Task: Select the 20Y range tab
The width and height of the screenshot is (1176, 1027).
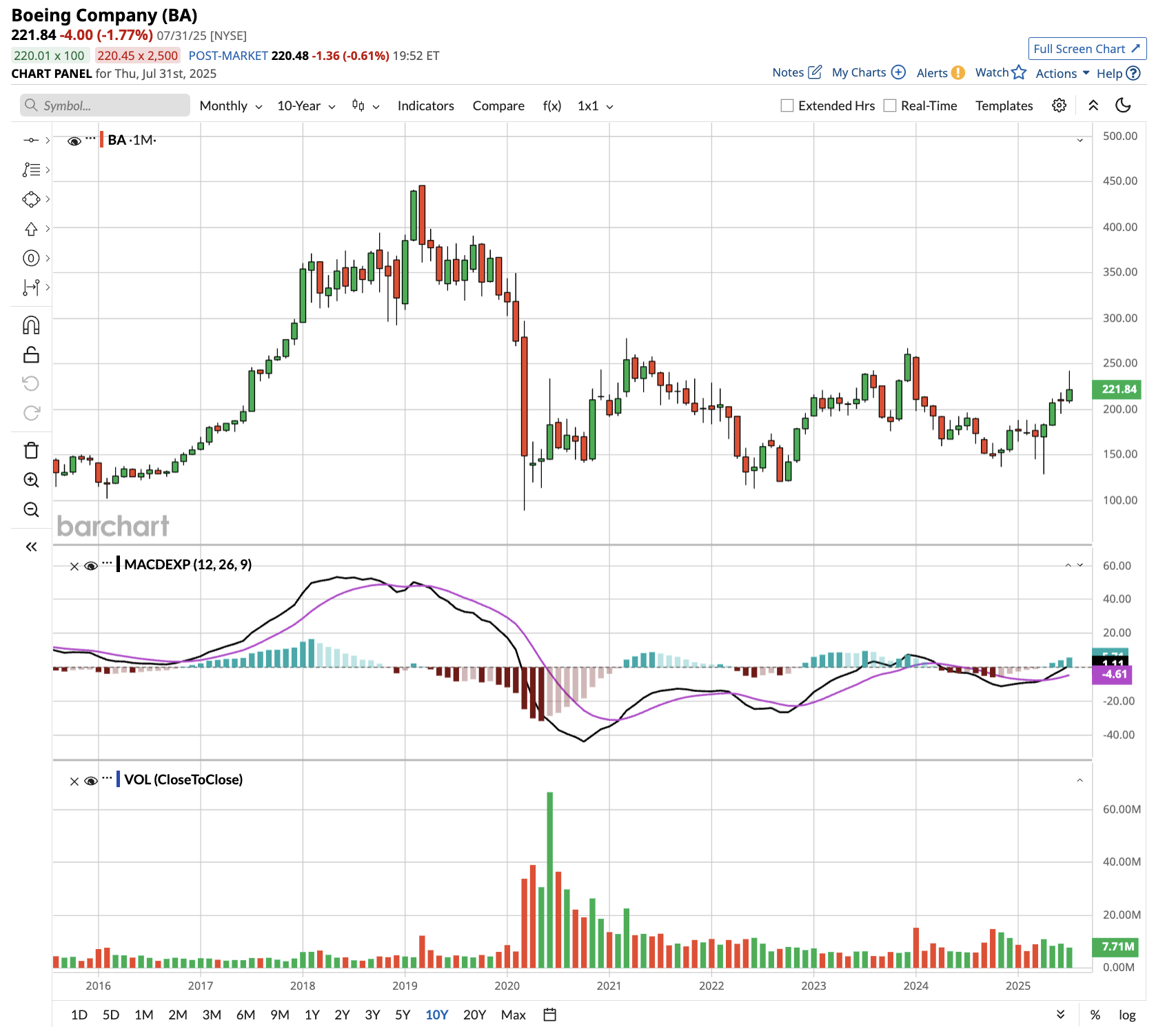Action: (475, 1015)
